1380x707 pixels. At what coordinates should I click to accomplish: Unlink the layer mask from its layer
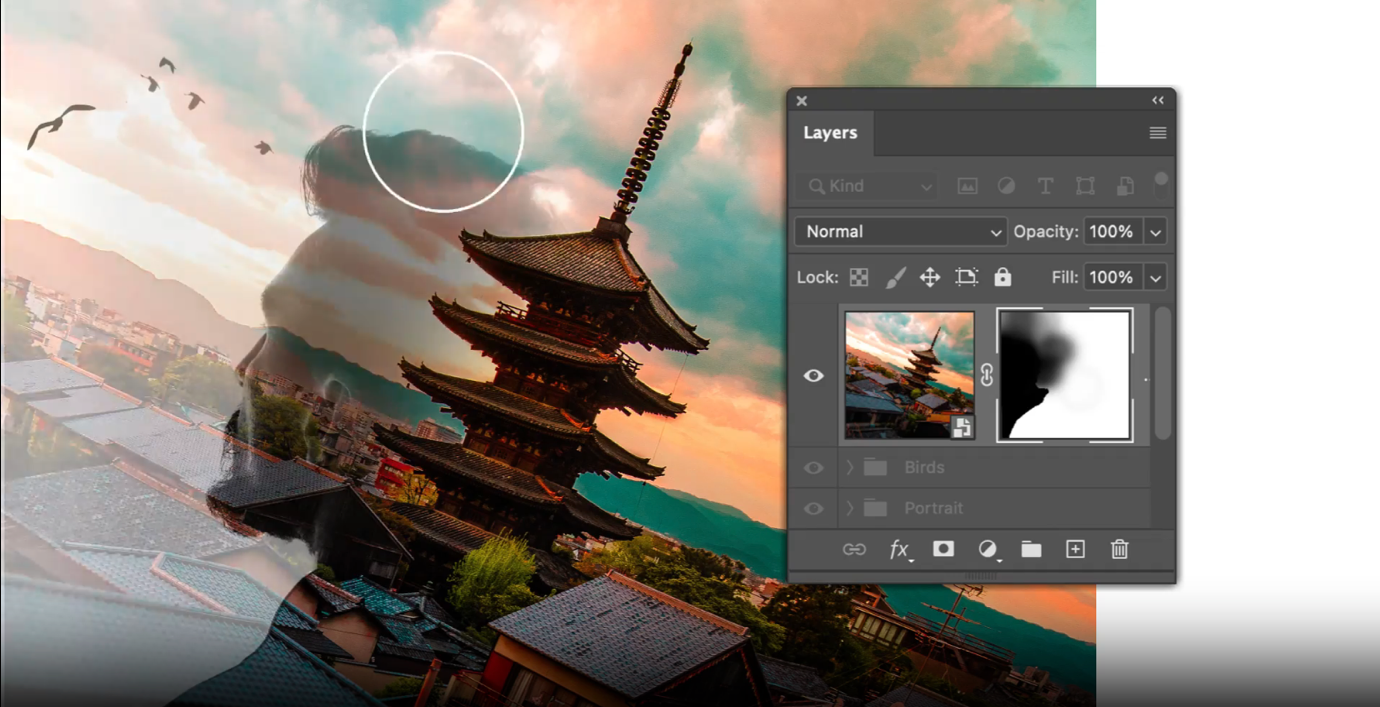(988, 374)
